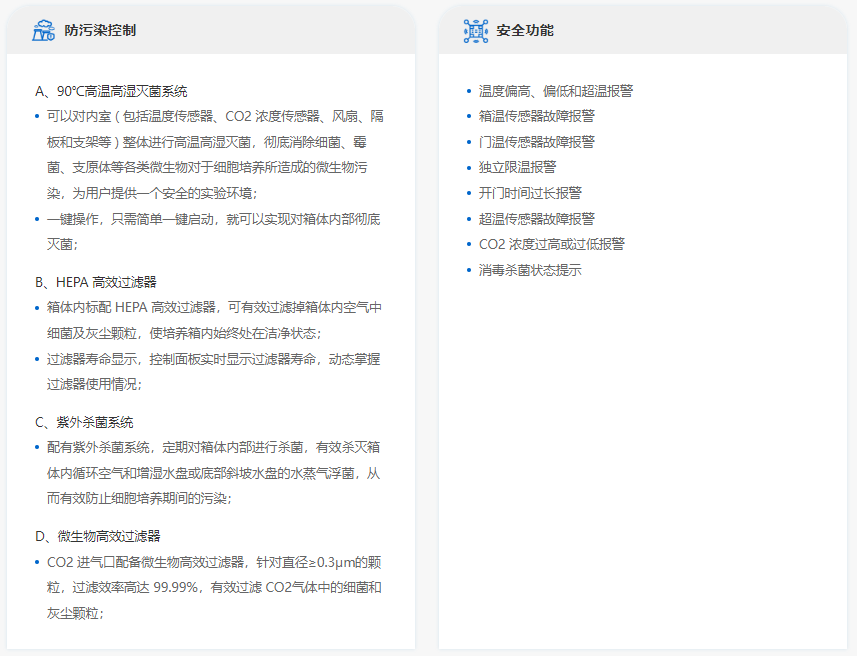Click the C、紫外杀菌系统 heading
Viewport: 857px width, 656px height.
point(84,422)
